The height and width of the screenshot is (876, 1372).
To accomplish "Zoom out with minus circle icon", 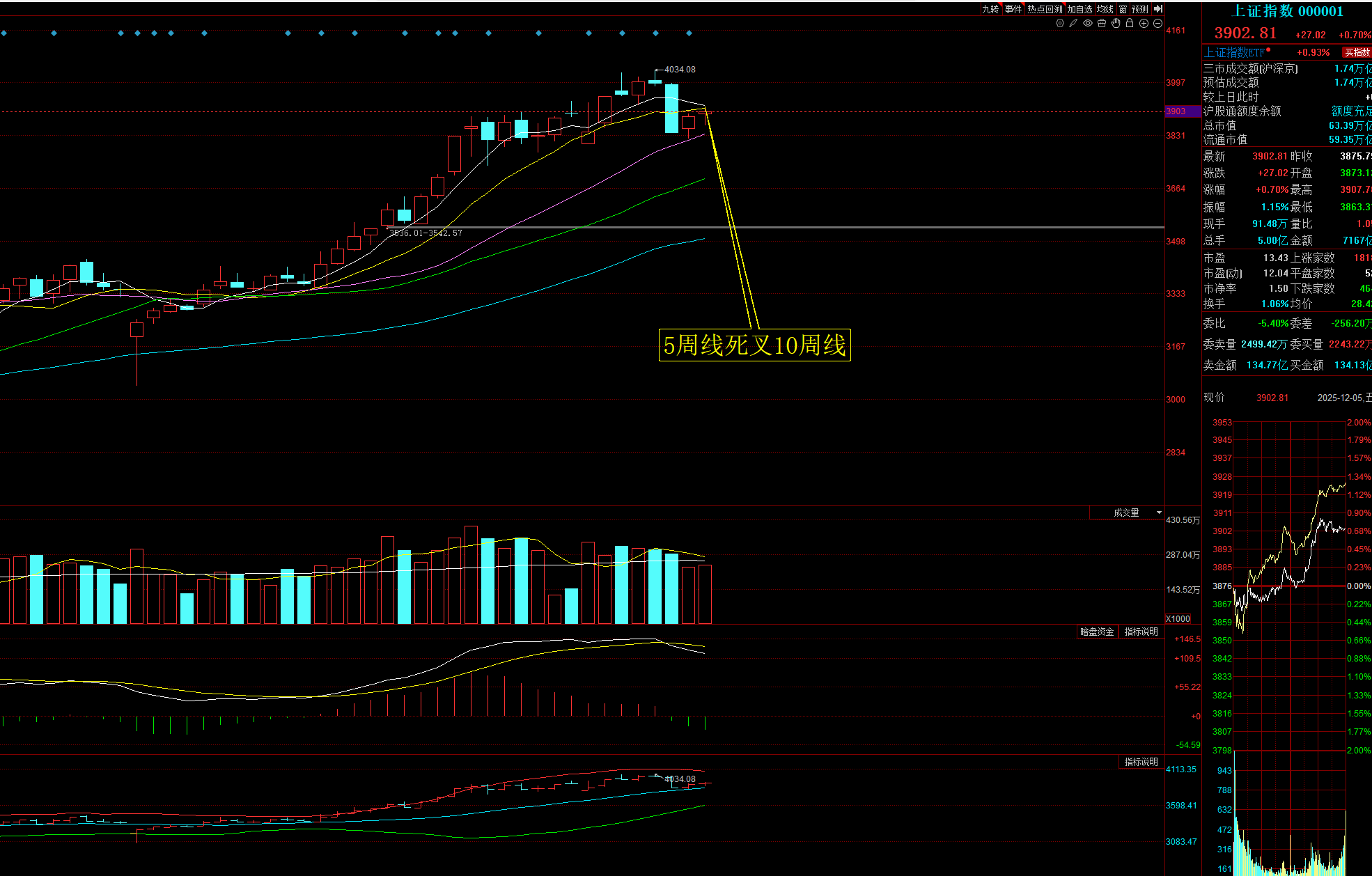I will pos(1157,23).
